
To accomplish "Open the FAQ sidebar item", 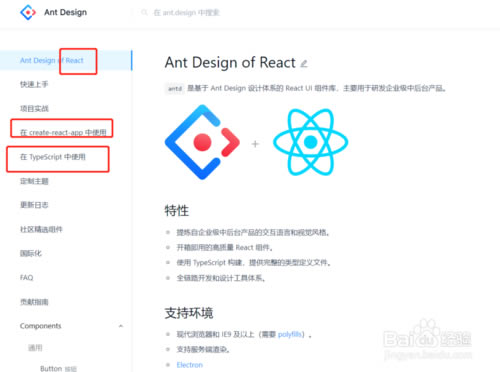I will [27, 277].
